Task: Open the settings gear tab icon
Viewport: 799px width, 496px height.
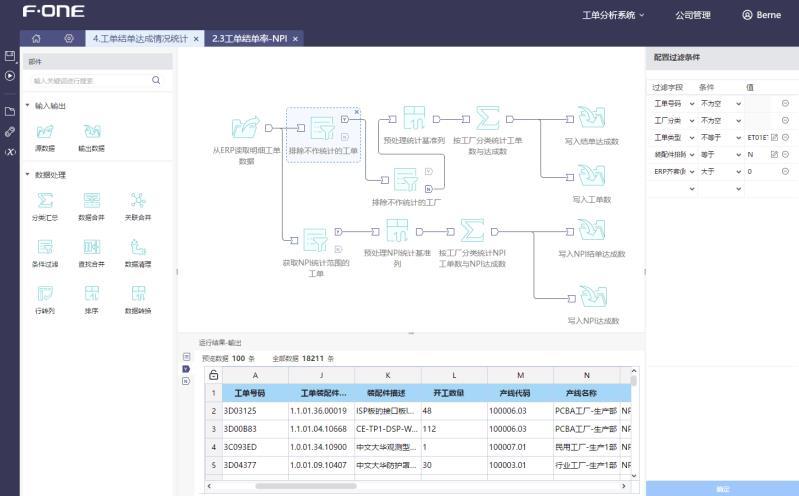Action: 69,38
